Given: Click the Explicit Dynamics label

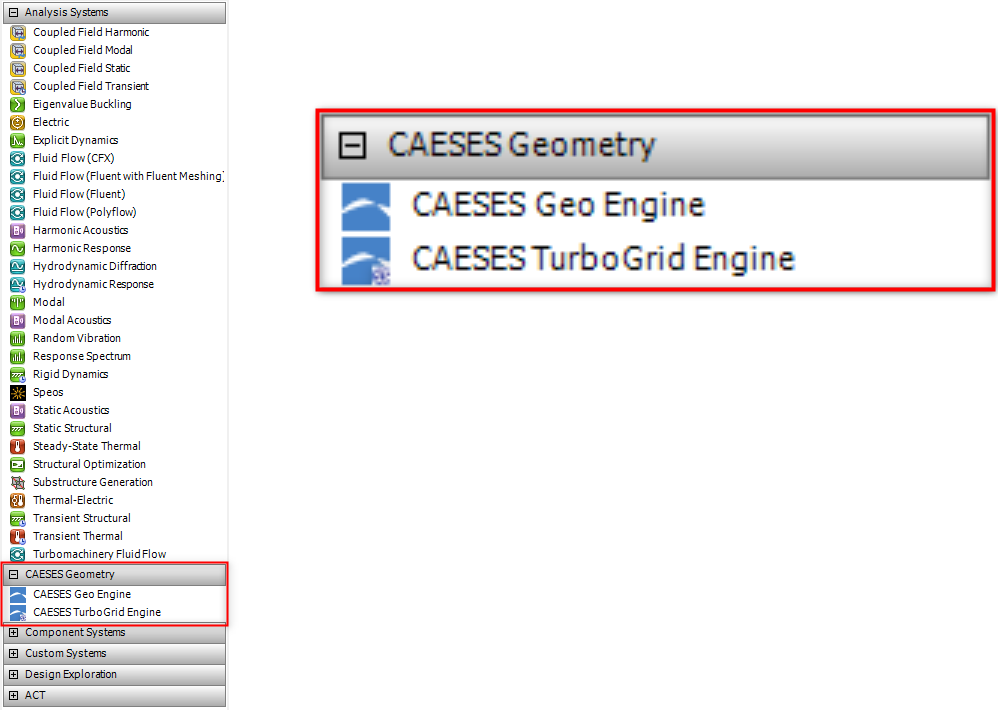Looking at the screenshot, I should click(76, 140).
